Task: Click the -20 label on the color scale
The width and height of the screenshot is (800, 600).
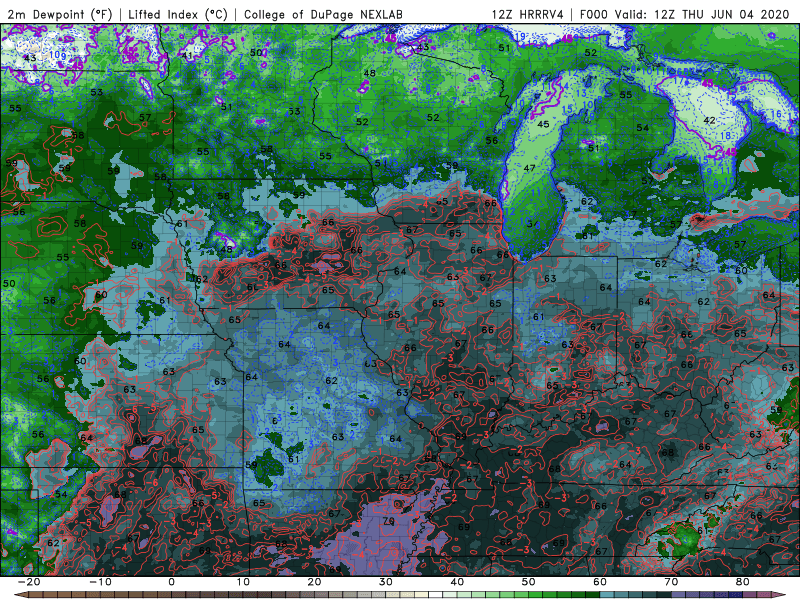Action: click(29, 582)
